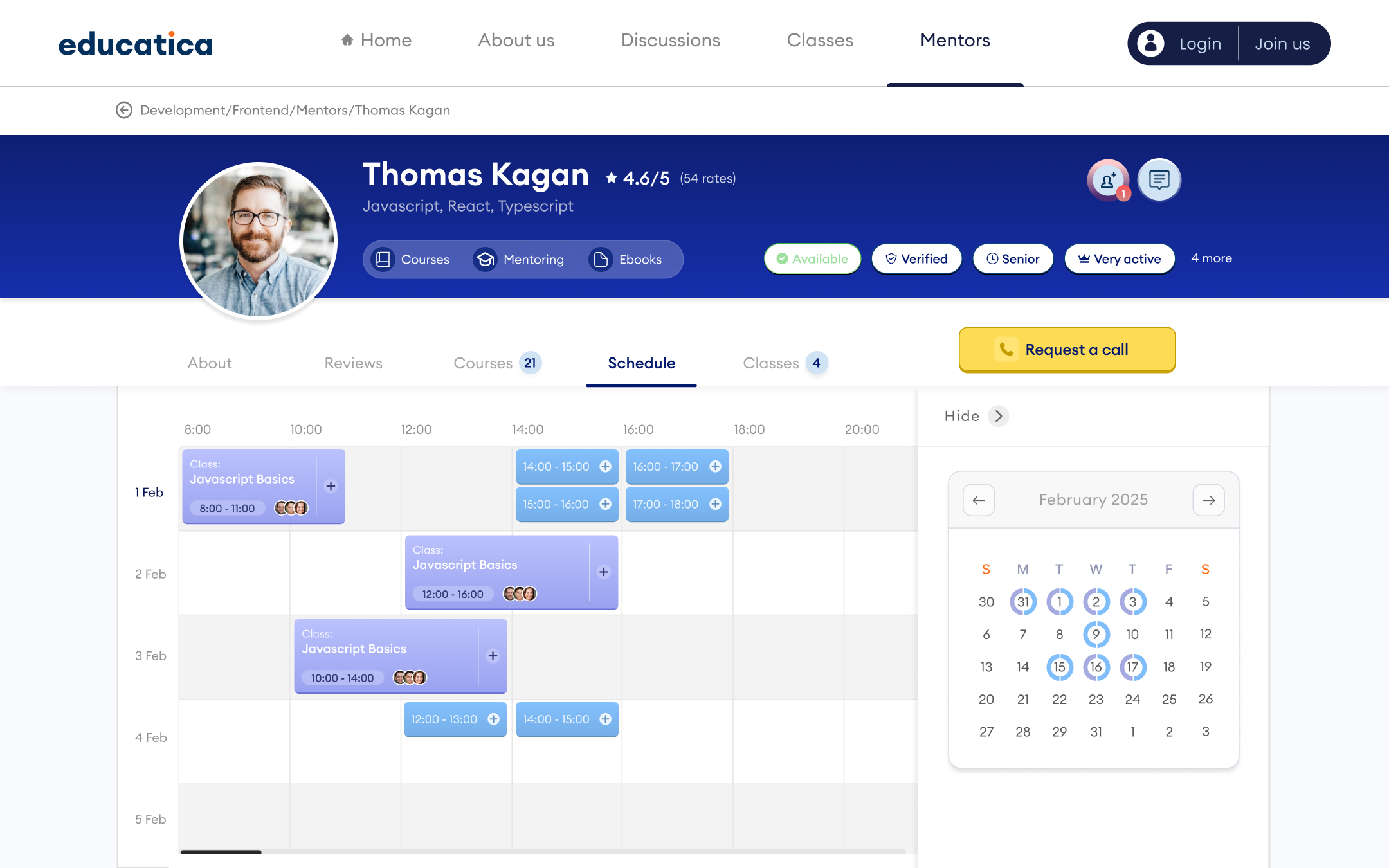Toggle the Very active badge
1389x868 pixels.
click(1120, 258)
